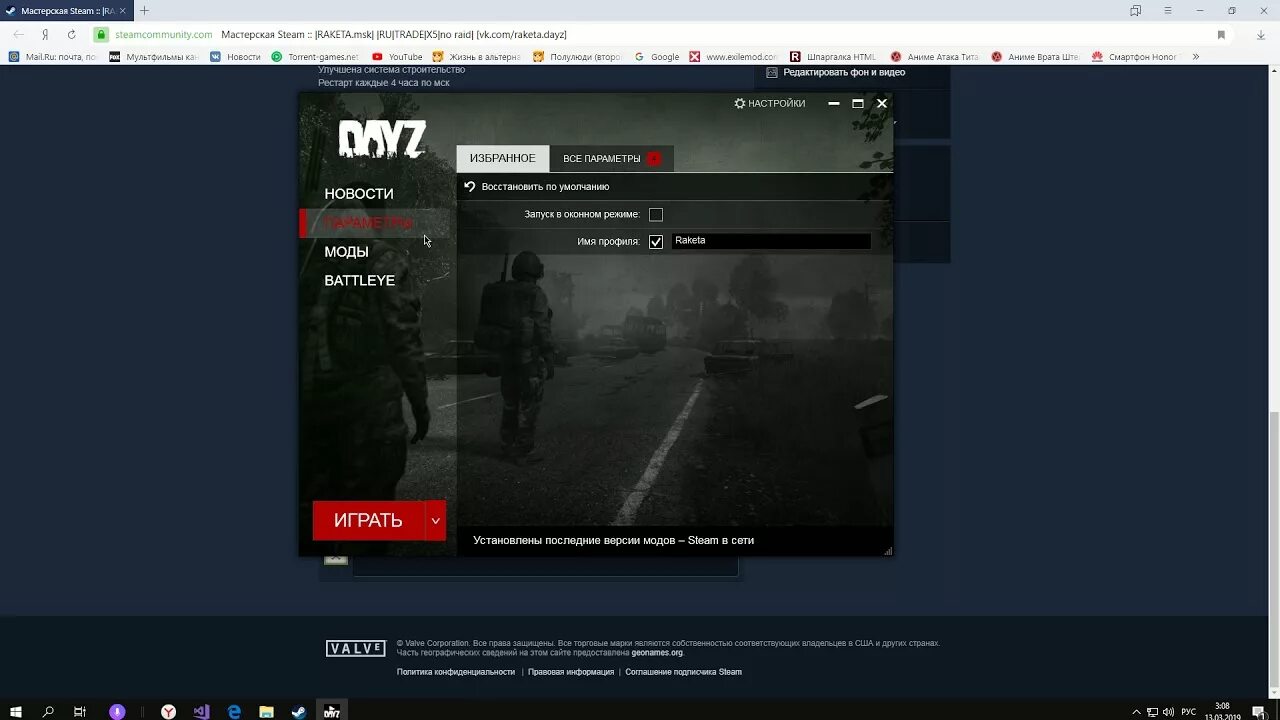Viewport: 1280px width, 720px height.
Task: Open НОВОСТИ section in launcher
Action: [x=359, y=194]
